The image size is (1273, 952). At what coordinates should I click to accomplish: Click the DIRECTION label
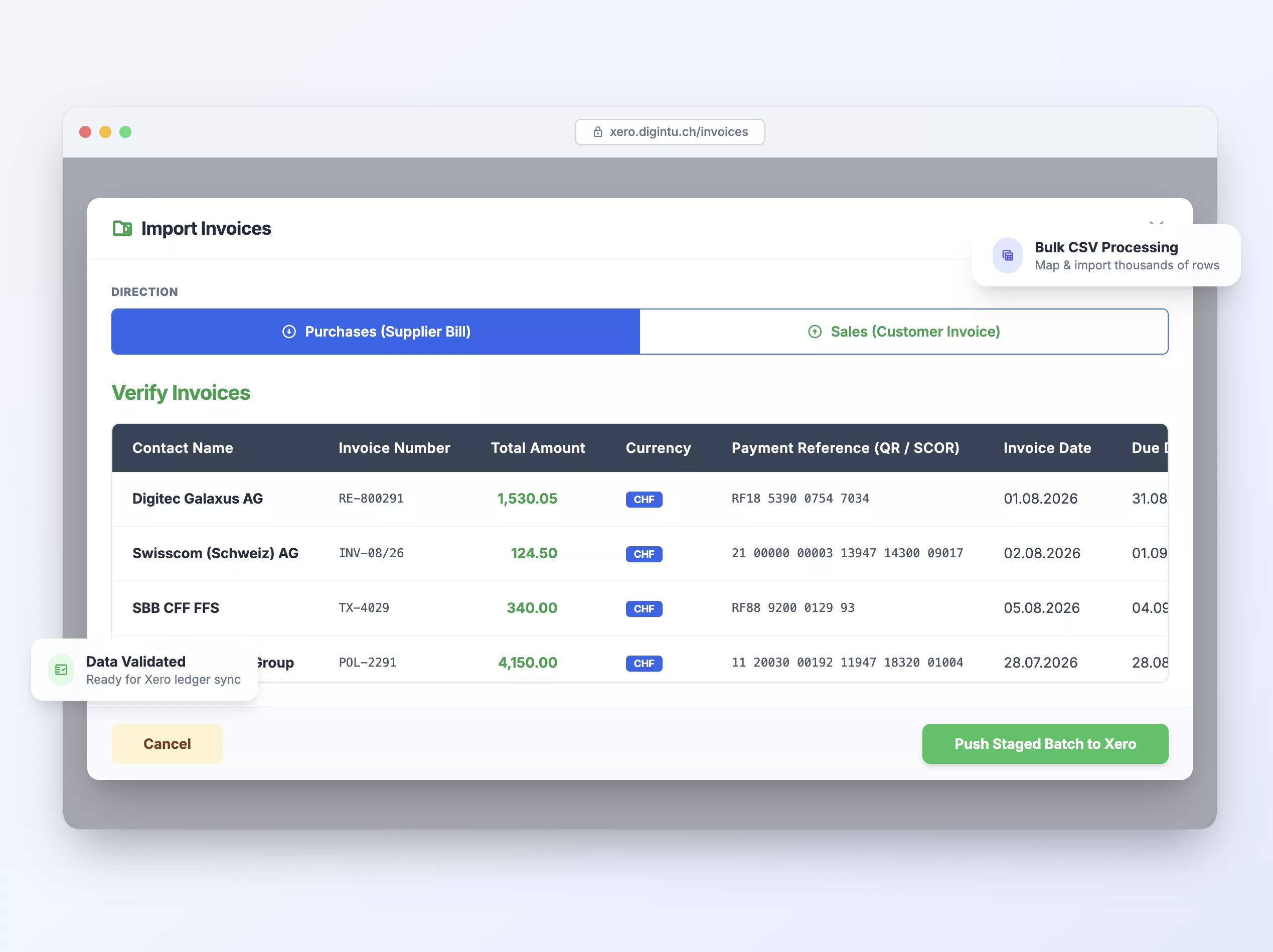144,292
